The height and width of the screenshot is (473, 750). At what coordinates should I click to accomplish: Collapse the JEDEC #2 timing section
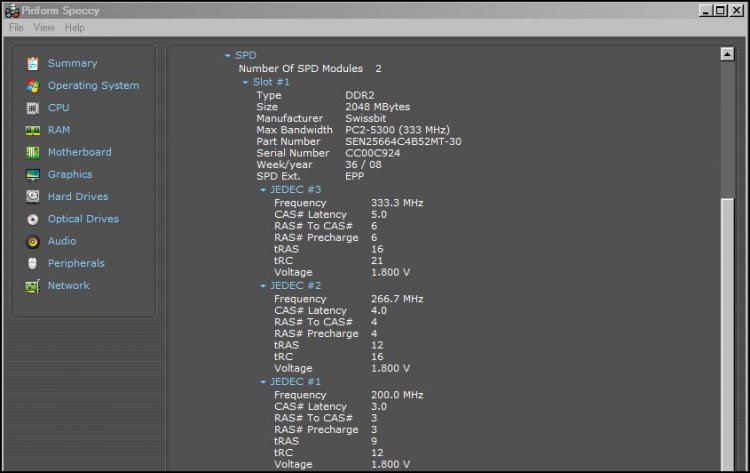pyautogui.click(x=264, y=286)
